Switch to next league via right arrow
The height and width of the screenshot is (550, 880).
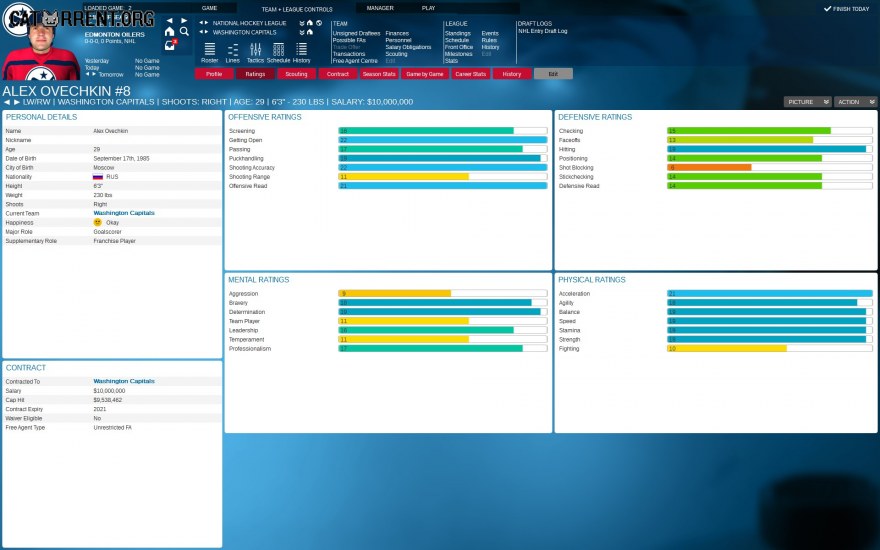207,23
